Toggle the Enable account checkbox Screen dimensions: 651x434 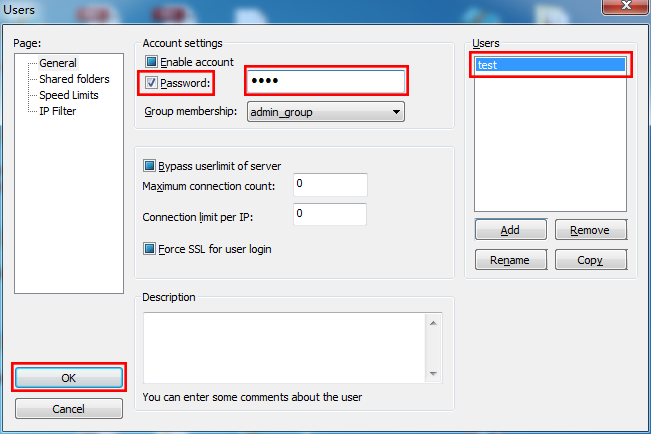152,62
